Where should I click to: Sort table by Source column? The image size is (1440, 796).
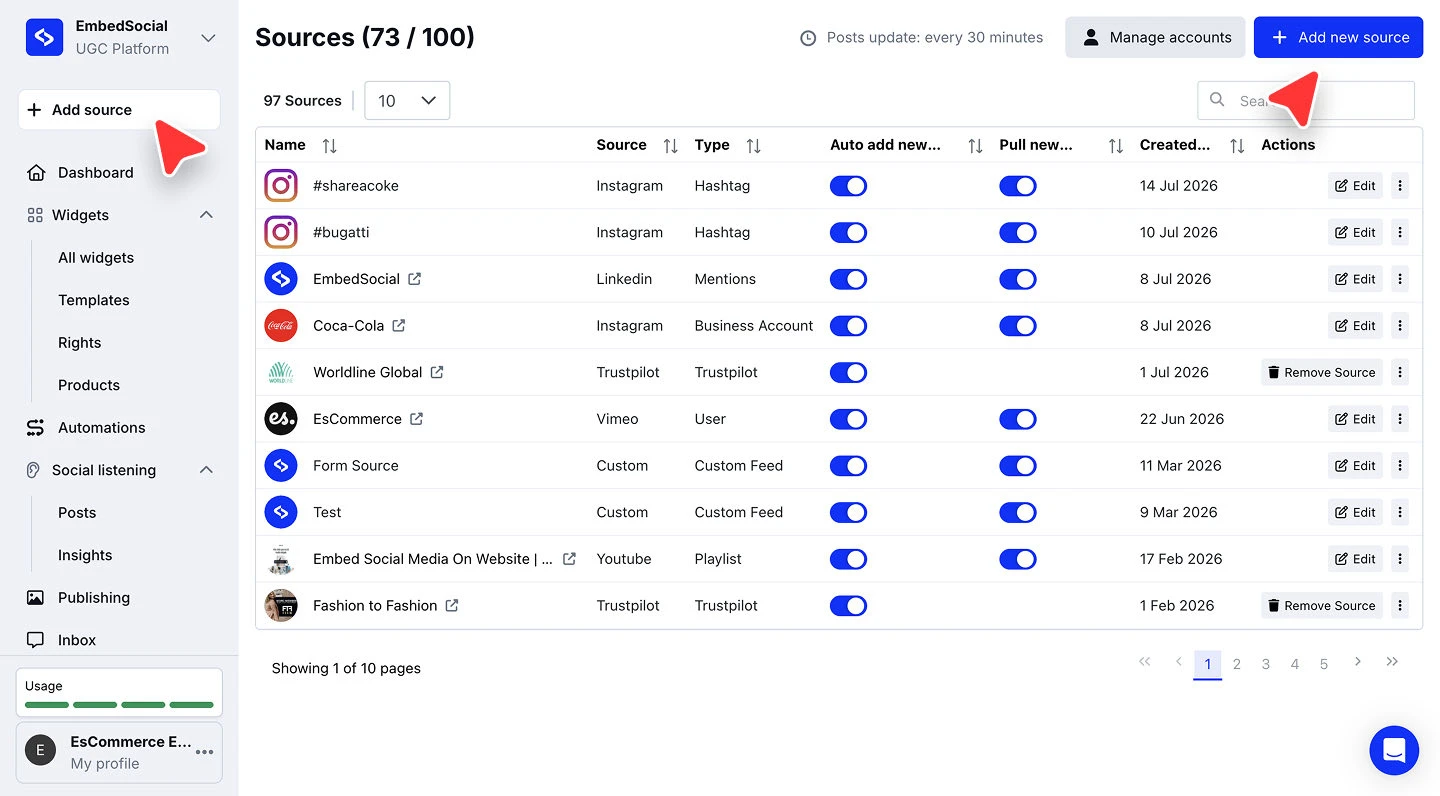point(671,146)
